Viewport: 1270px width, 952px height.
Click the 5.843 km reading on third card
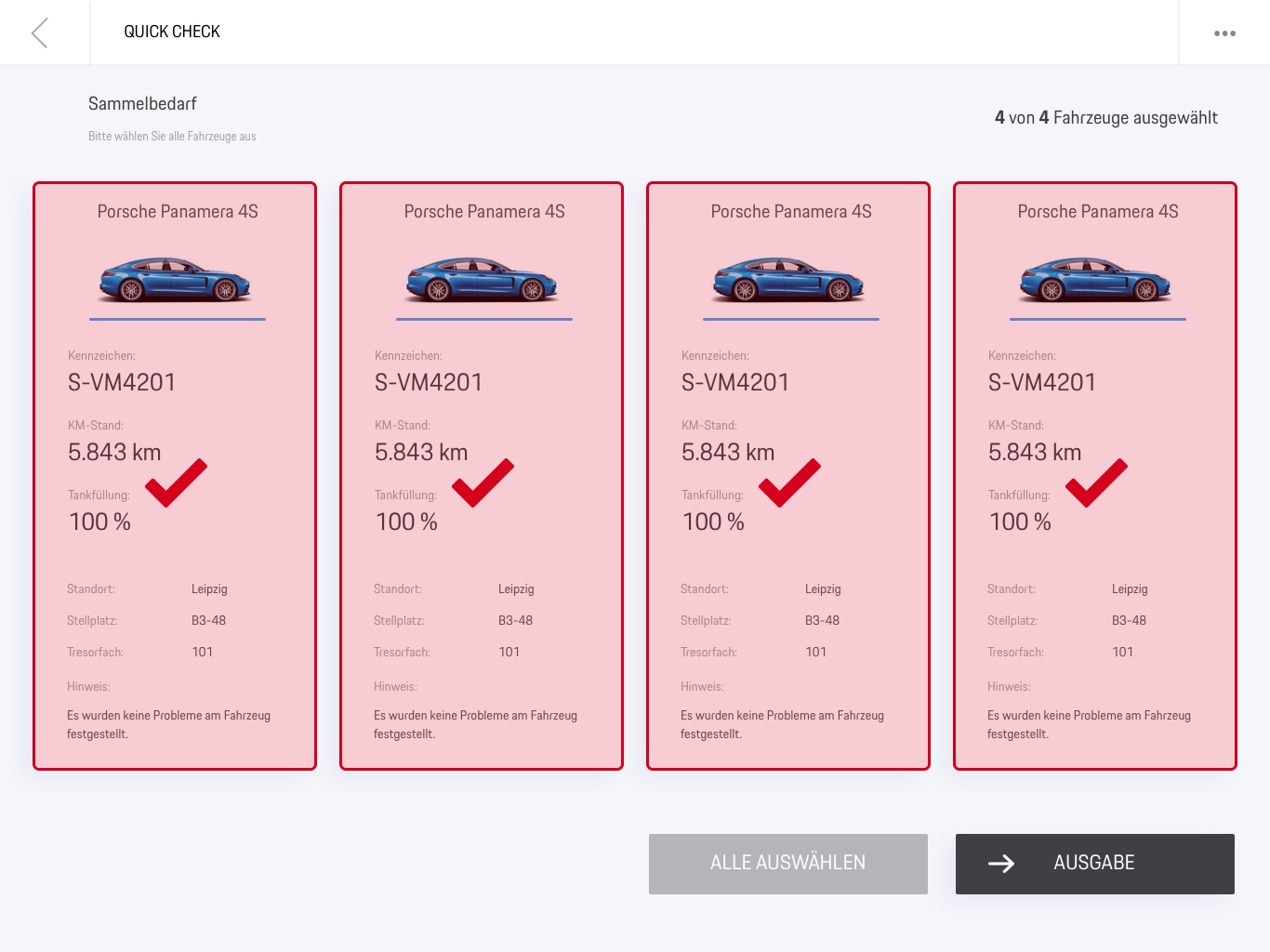[x=728, y=453]
